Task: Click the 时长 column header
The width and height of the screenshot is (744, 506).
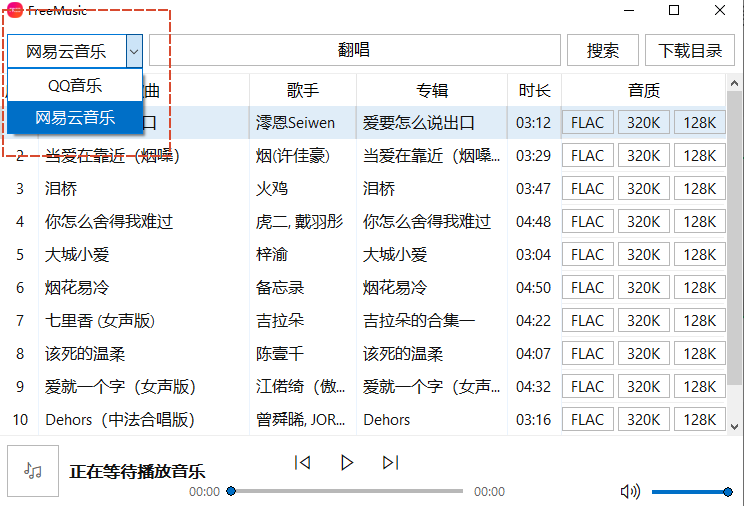Action: (534, 90)
